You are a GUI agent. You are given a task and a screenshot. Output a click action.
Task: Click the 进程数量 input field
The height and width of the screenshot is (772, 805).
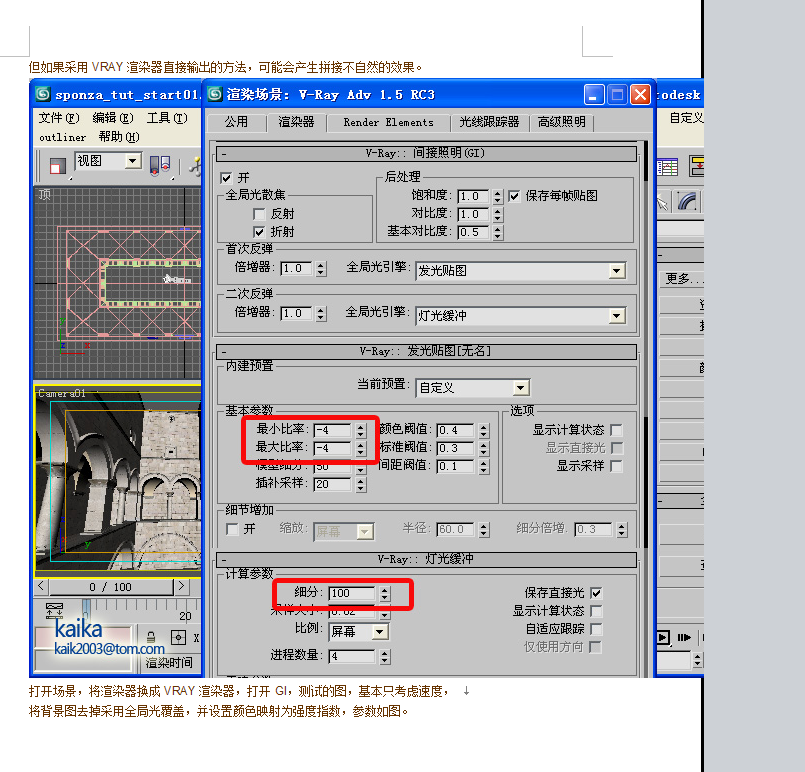[352, 656]
